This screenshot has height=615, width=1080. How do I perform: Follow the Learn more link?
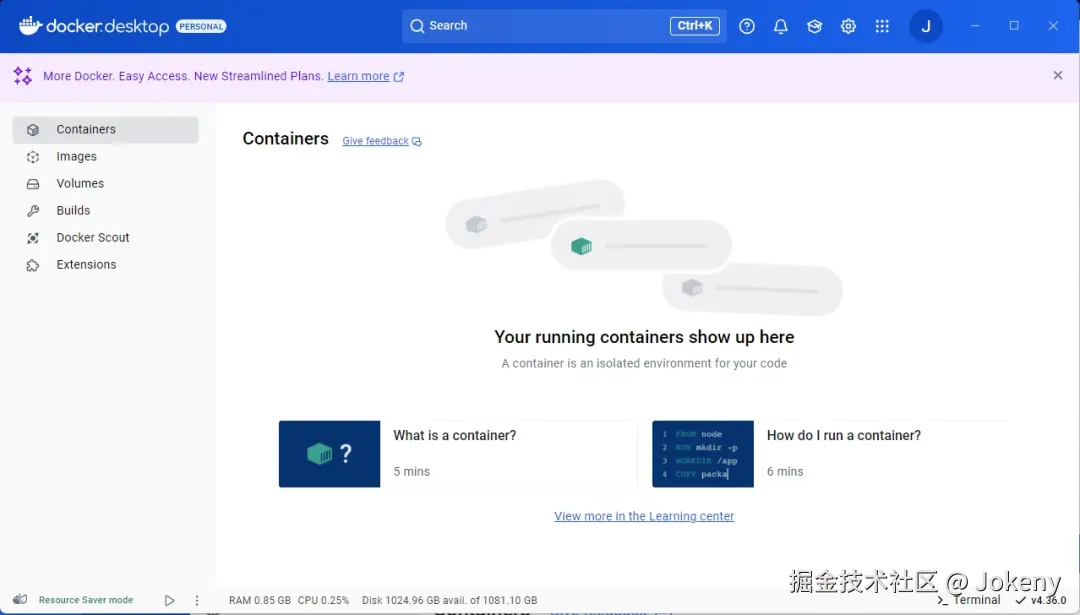(x=358, y=76)
